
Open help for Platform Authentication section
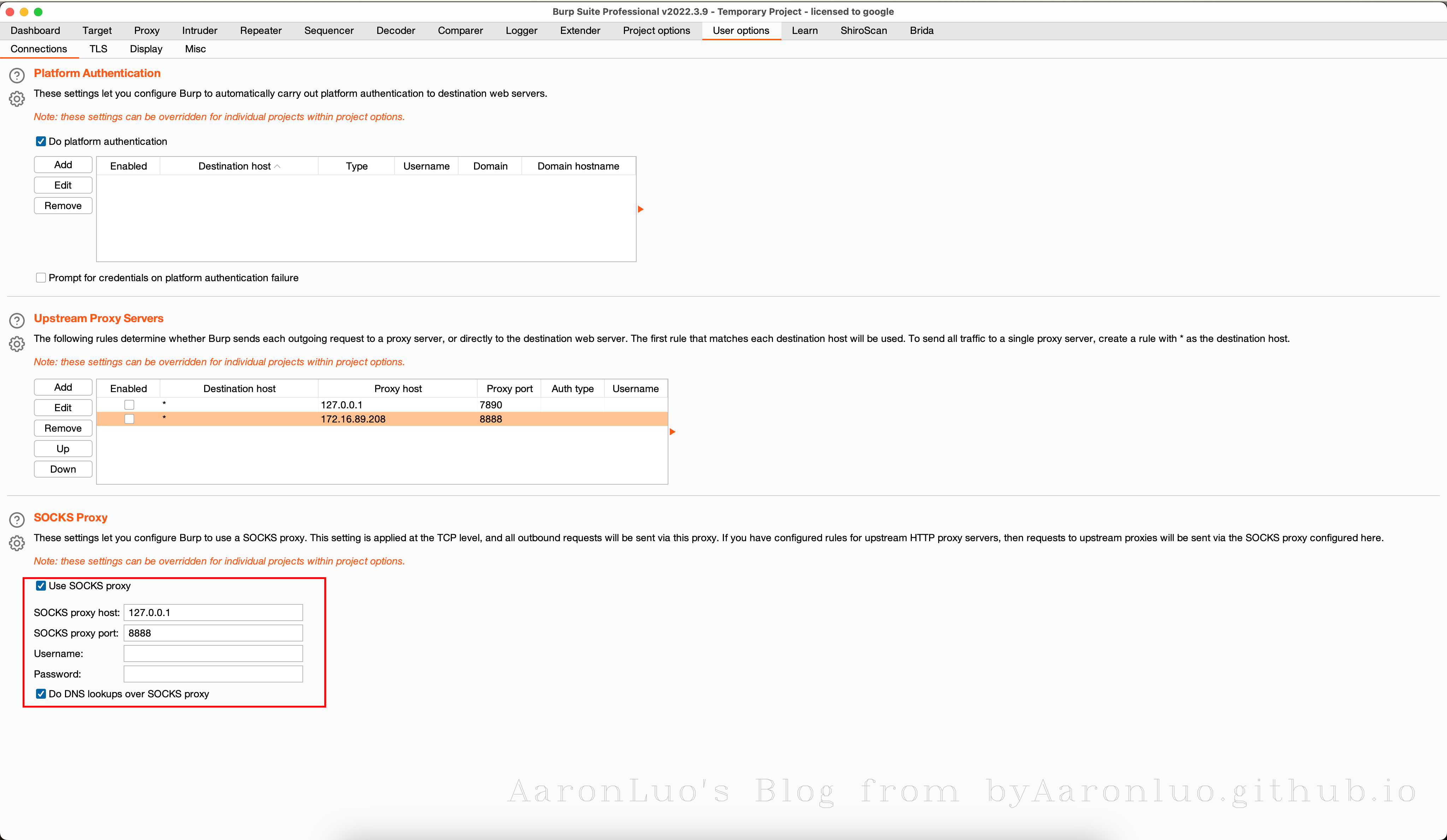pos(17,75)
